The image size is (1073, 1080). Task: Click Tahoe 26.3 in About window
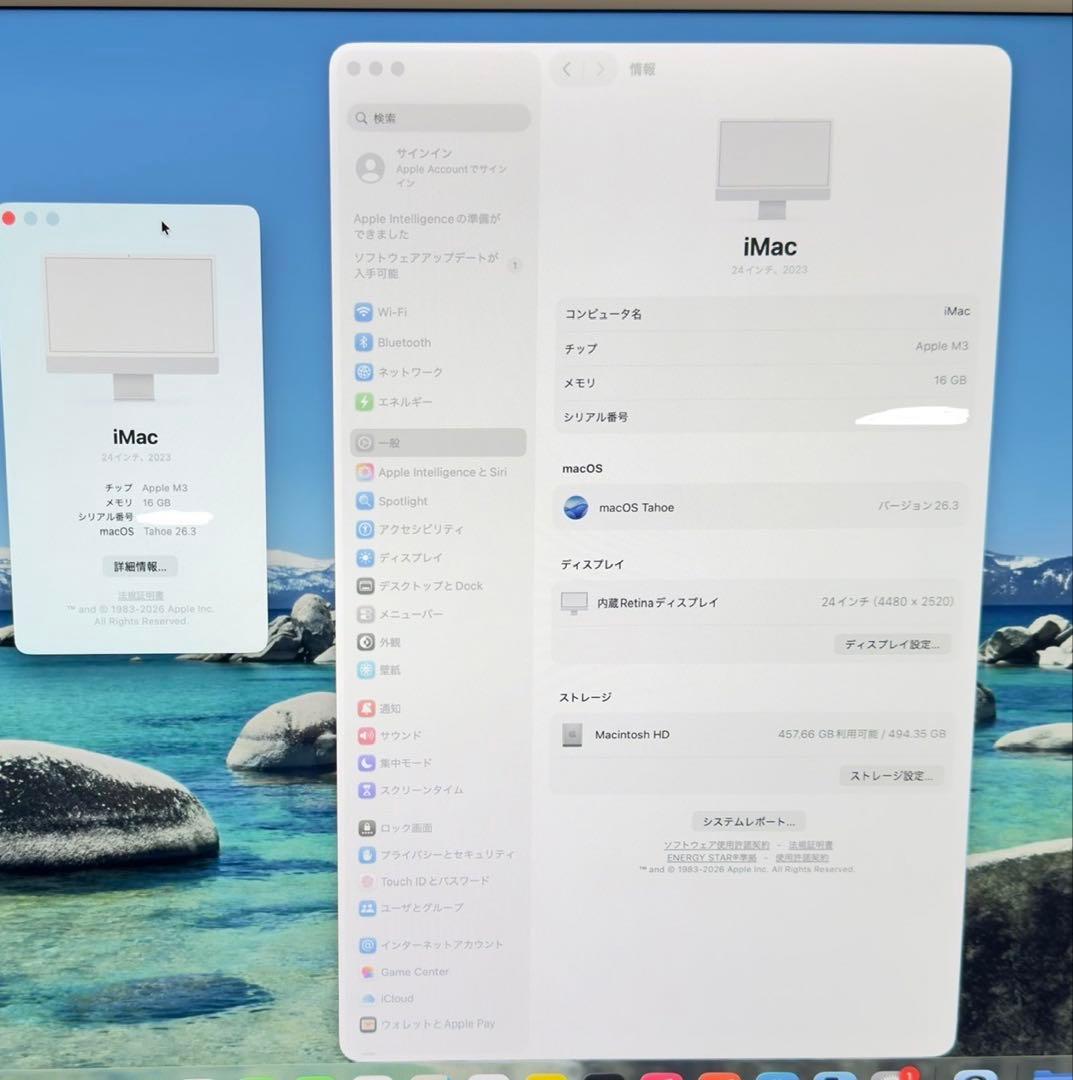tap(169, 531)
